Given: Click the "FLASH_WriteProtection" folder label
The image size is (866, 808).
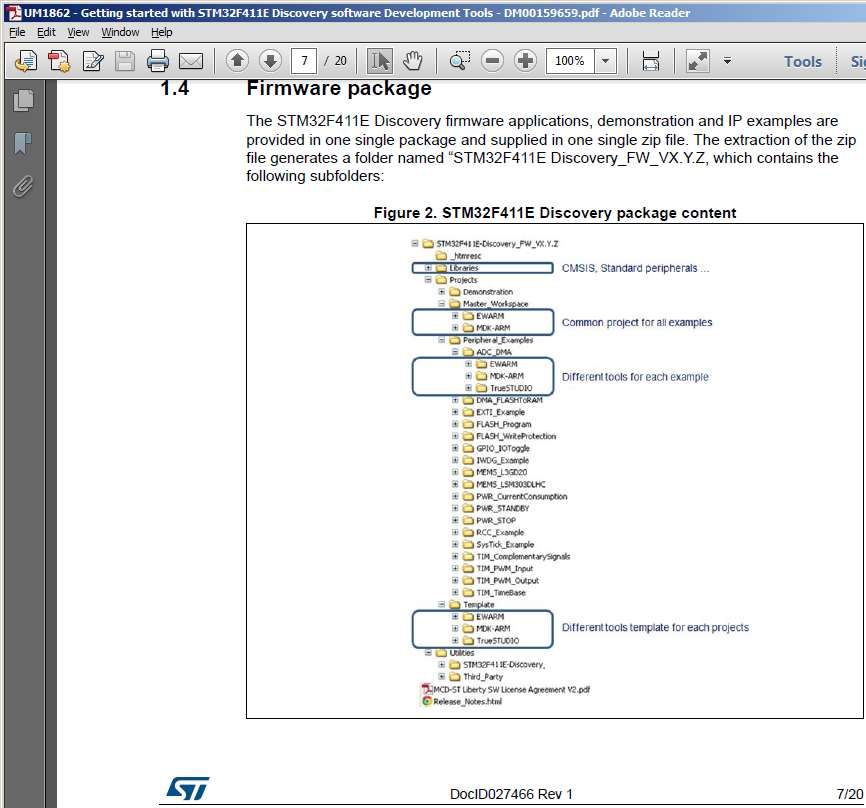Looking at the screenshot, I should click(516, 436).
